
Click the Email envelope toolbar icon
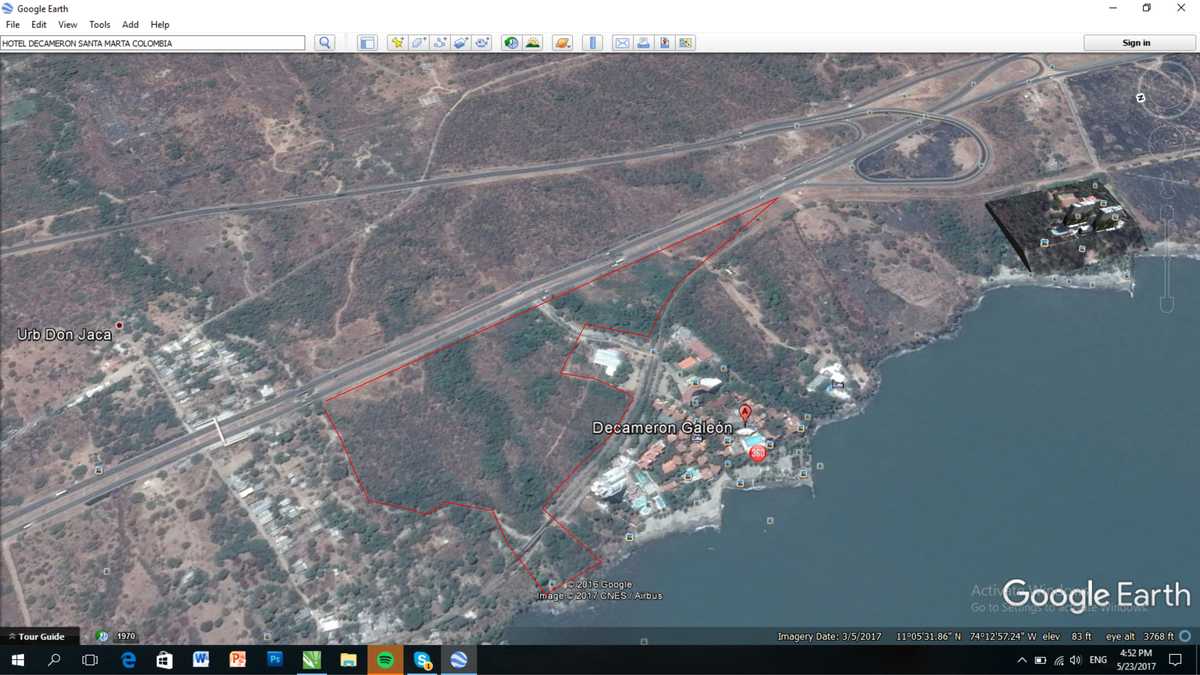tap(622, 43)
